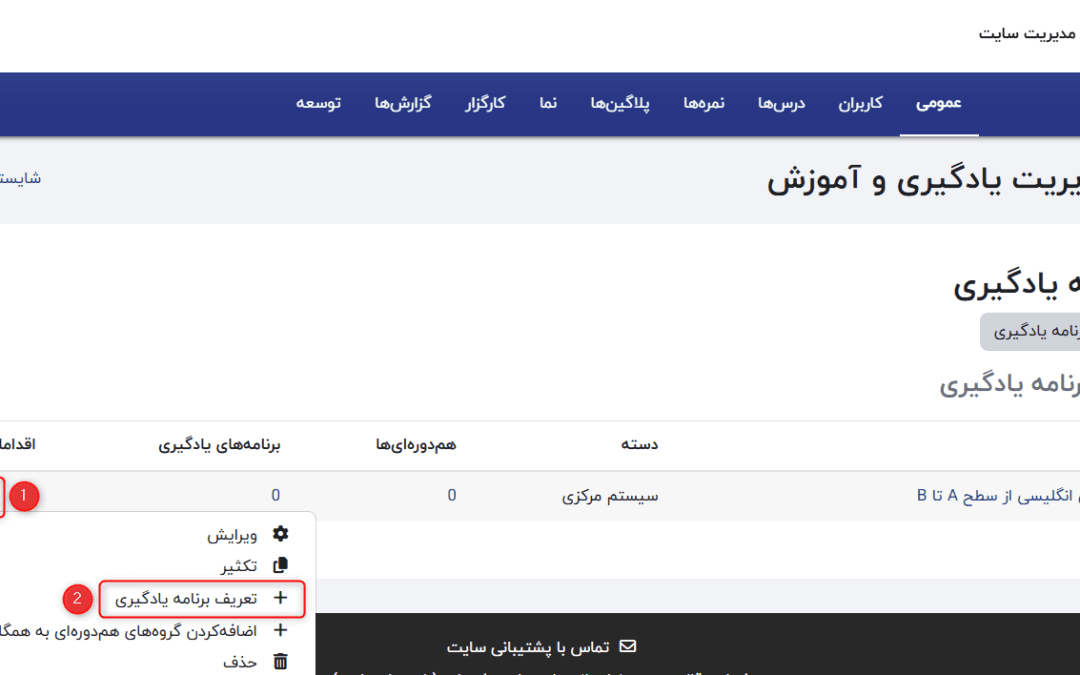Click the شایستگی link at the left edge

[x=20, y=178]
